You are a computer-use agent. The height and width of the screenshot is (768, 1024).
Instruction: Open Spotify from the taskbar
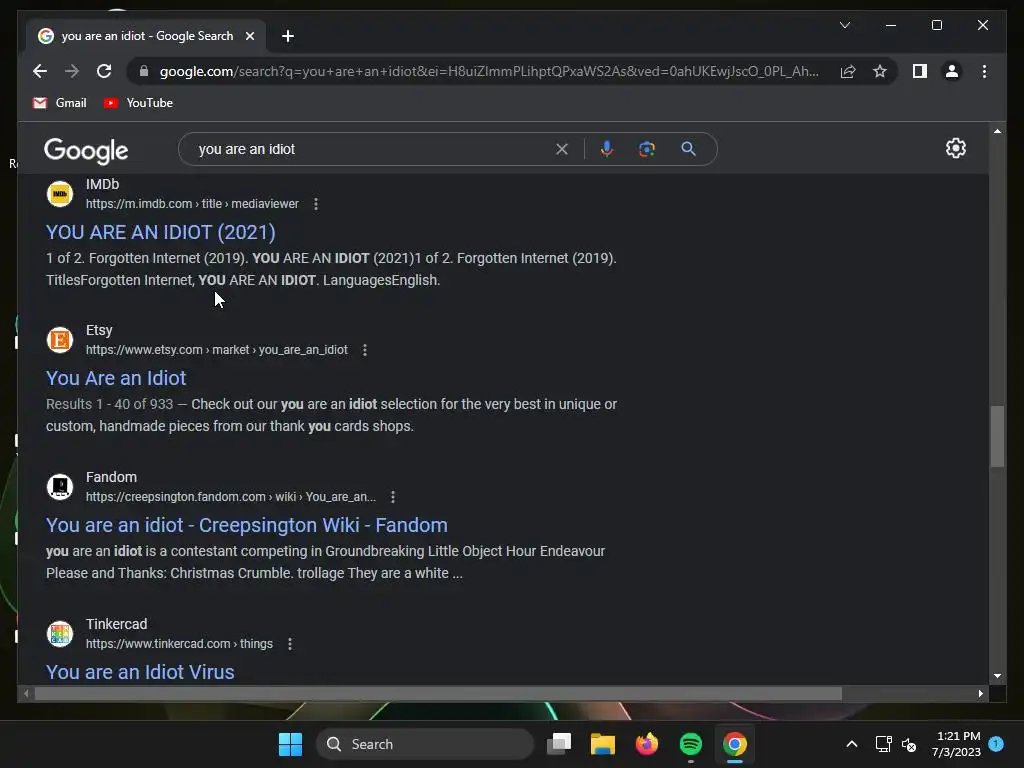690,744
